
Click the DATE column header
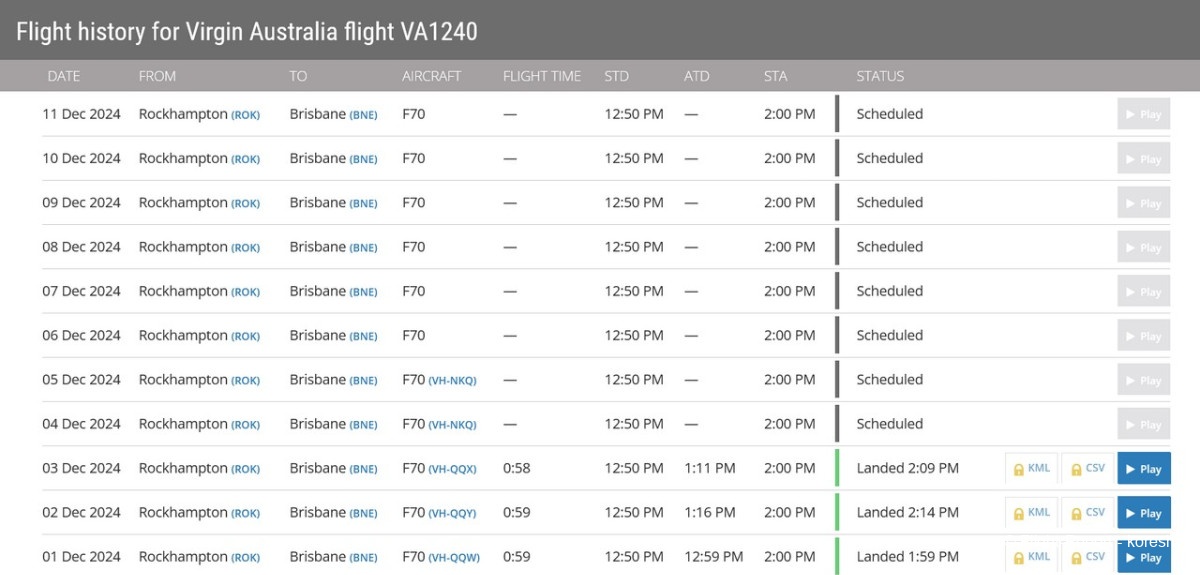(64, 76)
